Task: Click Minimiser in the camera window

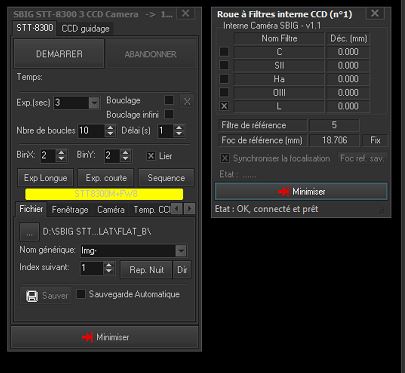Action: (105, 337)
